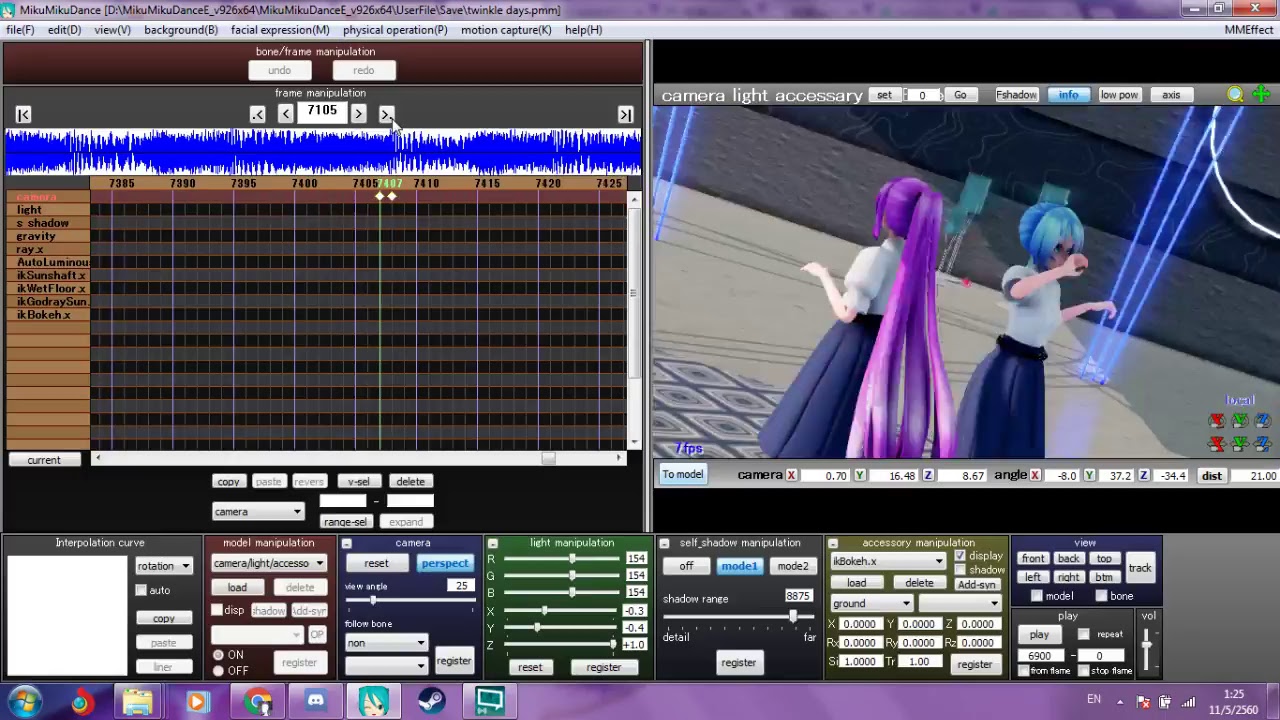Open the background(B) menu
The width and height of the screenshot is (1280, 720).
(181, 30)
